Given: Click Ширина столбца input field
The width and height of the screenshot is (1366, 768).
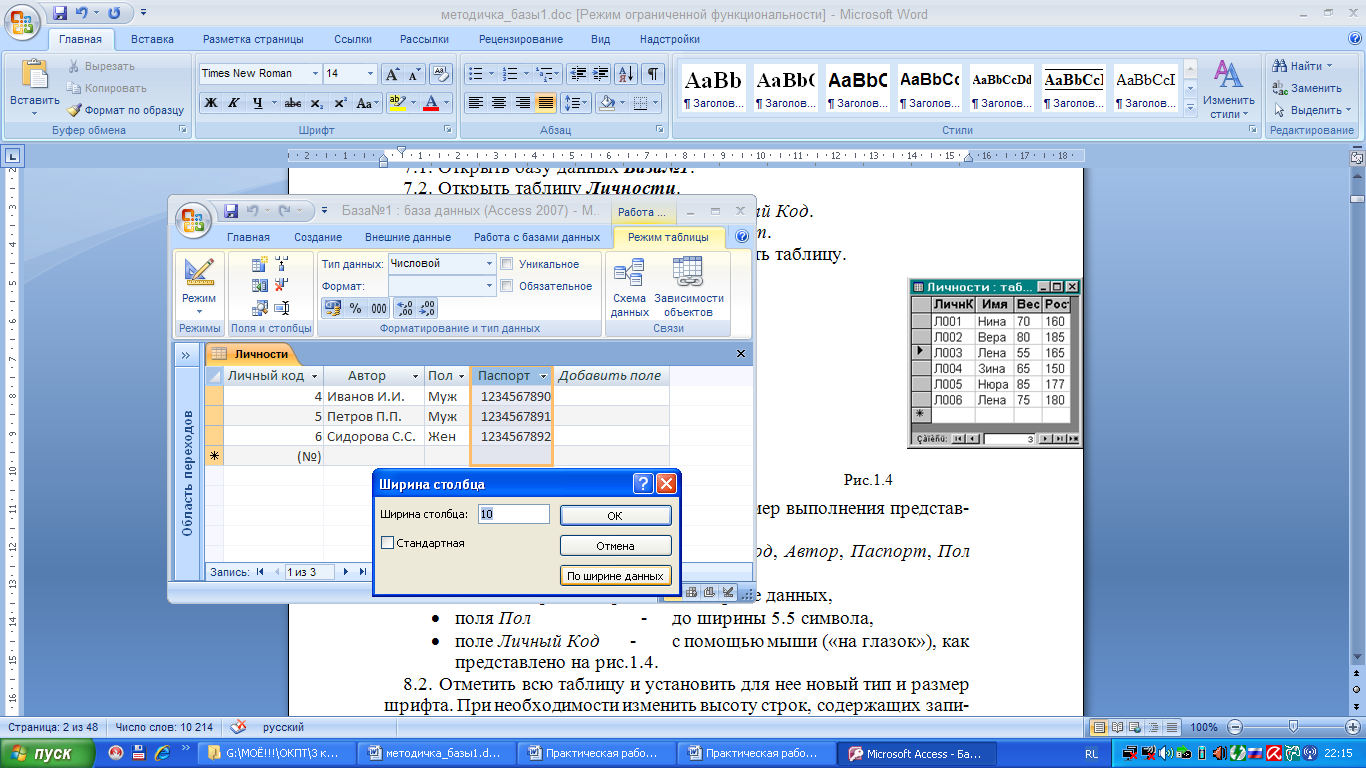Looking at the screenshot, I should click(x=514, y=514).
